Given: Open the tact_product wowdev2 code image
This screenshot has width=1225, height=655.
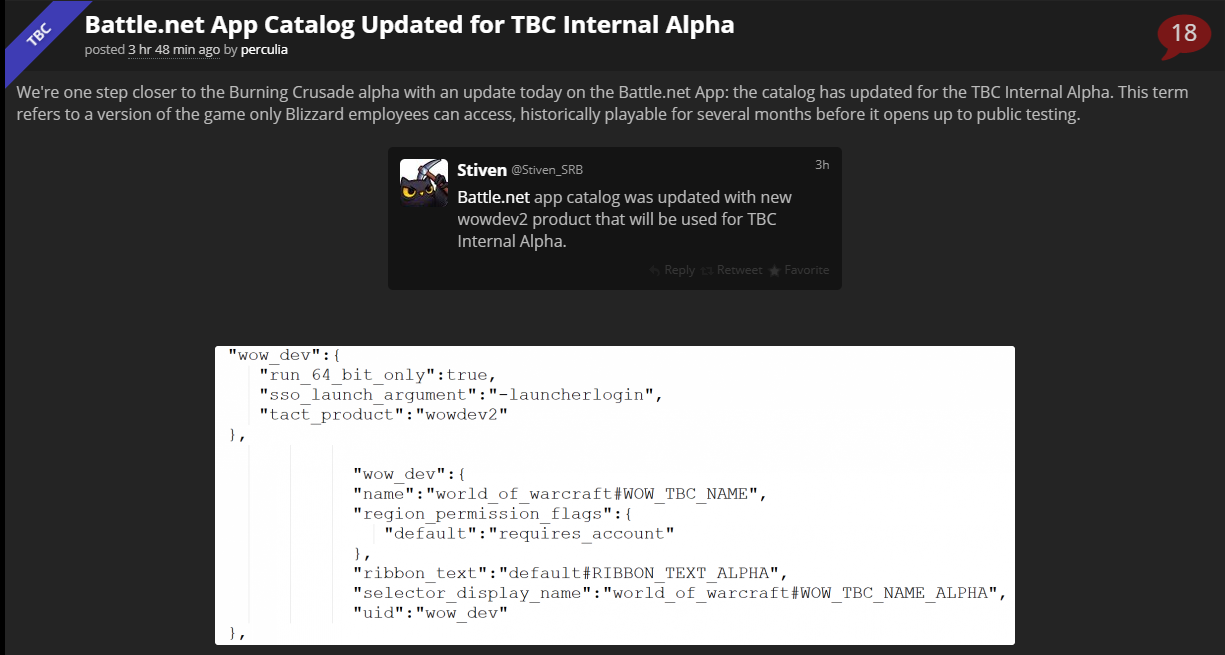Looking at the screenshot, I should click(615, 395).
